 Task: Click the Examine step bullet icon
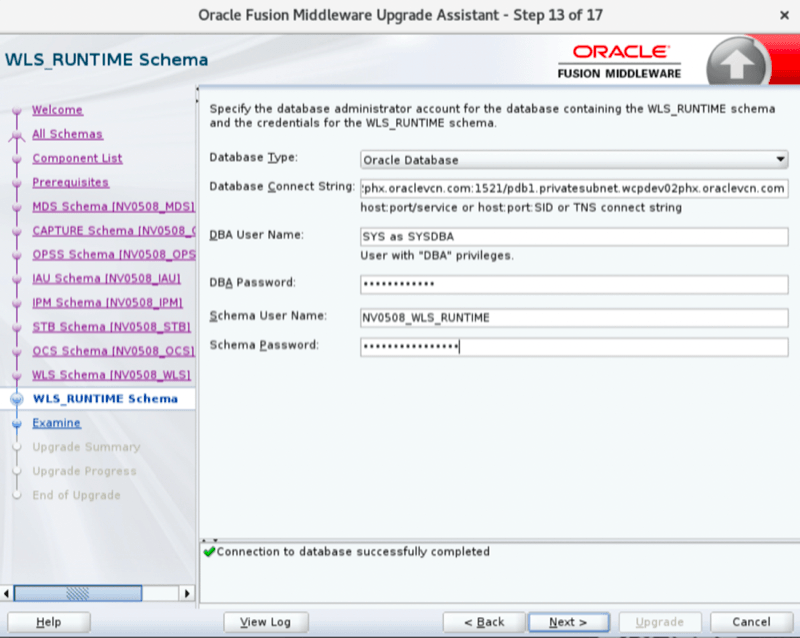point(17,423)
